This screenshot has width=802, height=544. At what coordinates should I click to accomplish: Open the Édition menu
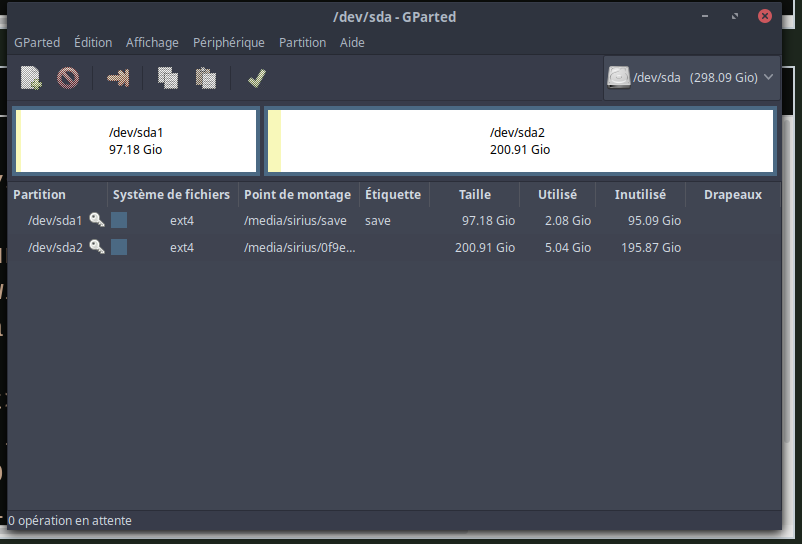tap(93, 43)
